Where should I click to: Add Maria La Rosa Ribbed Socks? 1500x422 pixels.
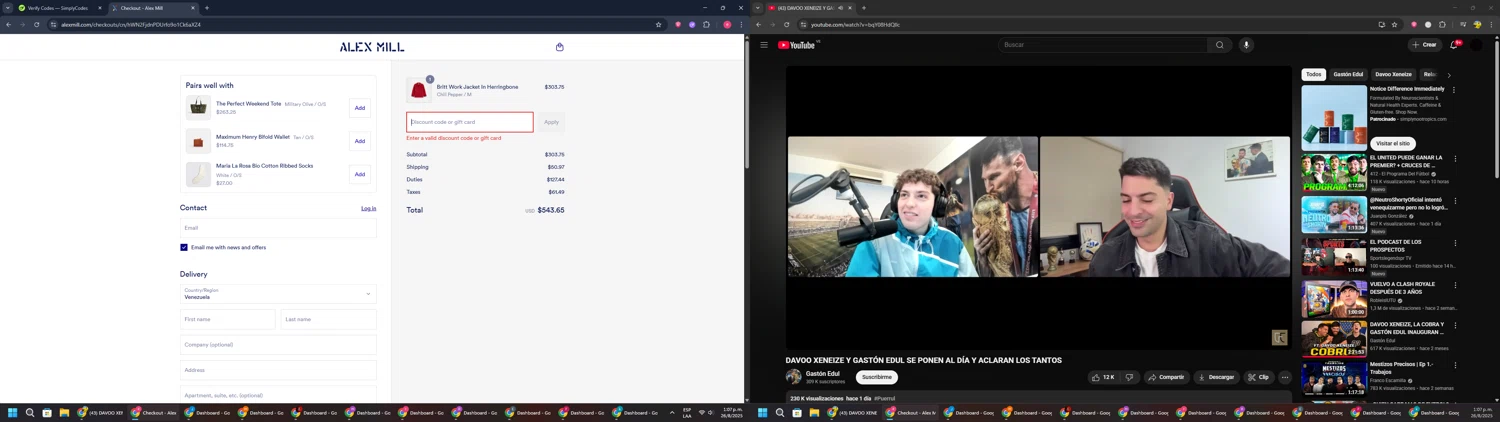[x=360, y=174]
